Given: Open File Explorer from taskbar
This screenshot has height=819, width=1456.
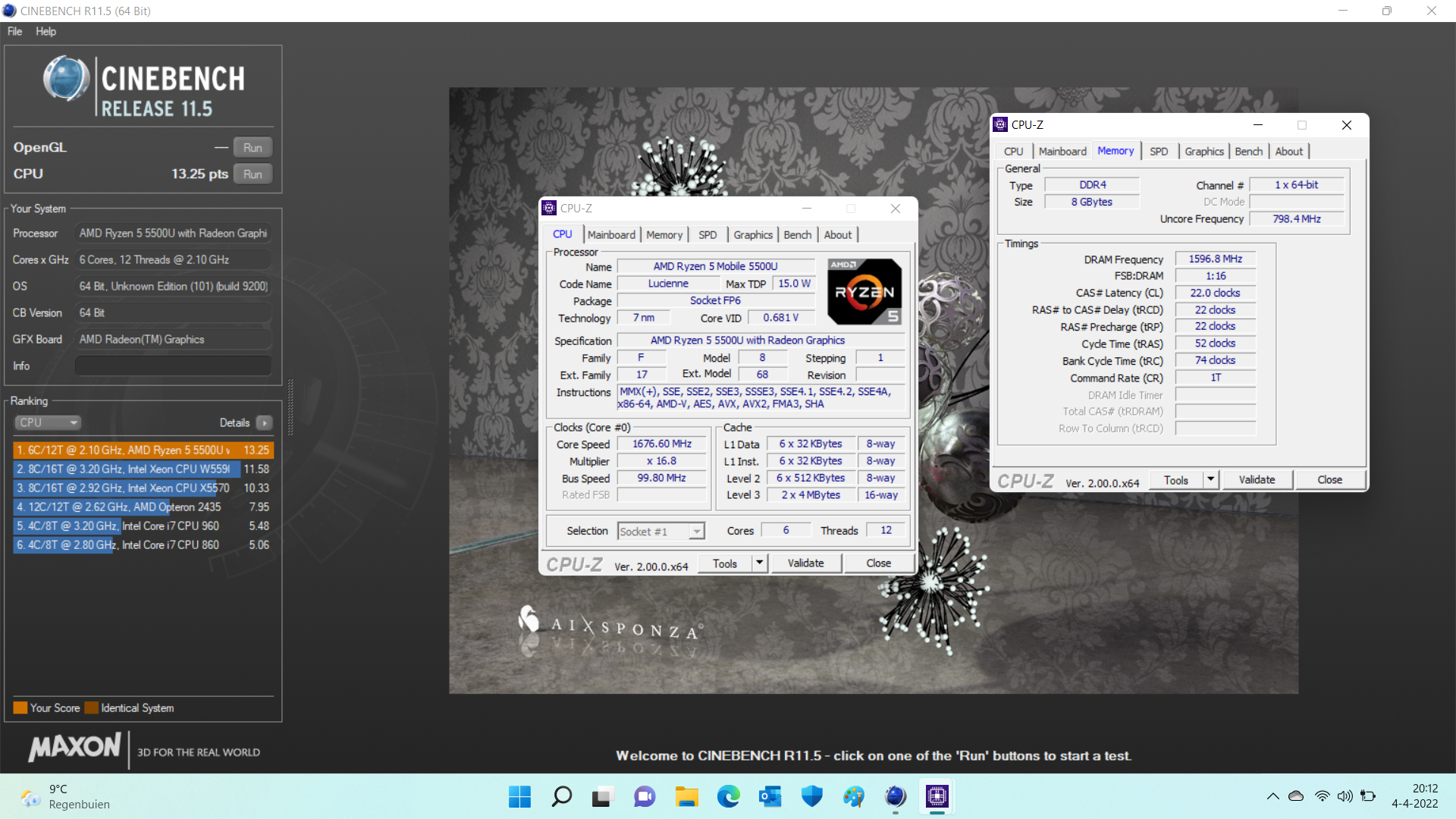Looking at the screenshot, I should (x=686, y=796).
